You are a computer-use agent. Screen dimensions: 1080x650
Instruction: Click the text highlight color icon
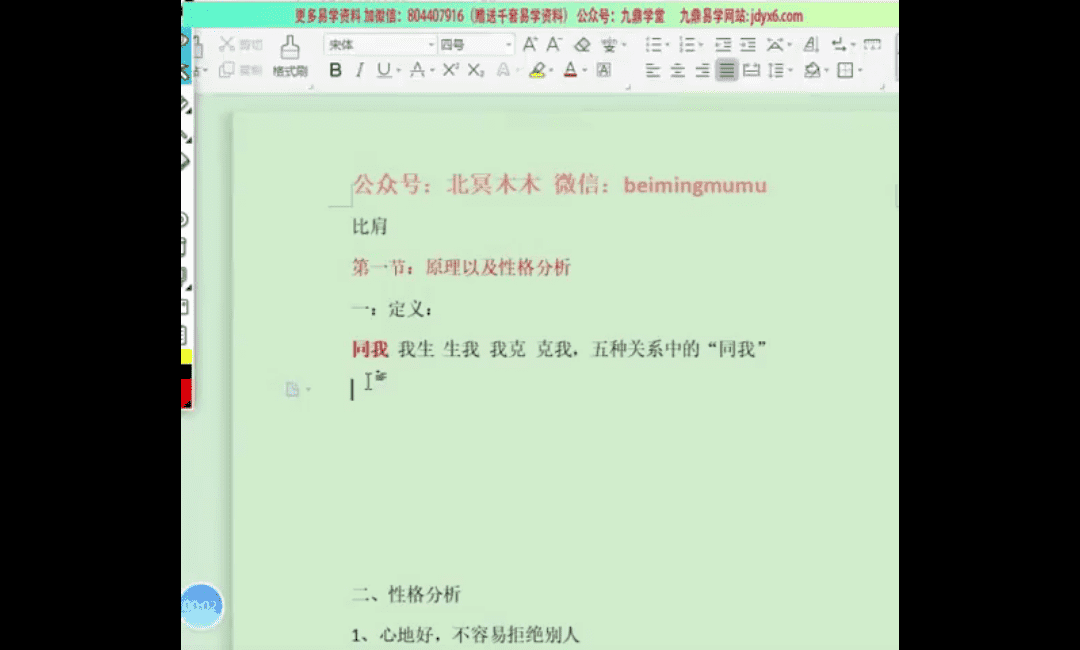point(537,70)
